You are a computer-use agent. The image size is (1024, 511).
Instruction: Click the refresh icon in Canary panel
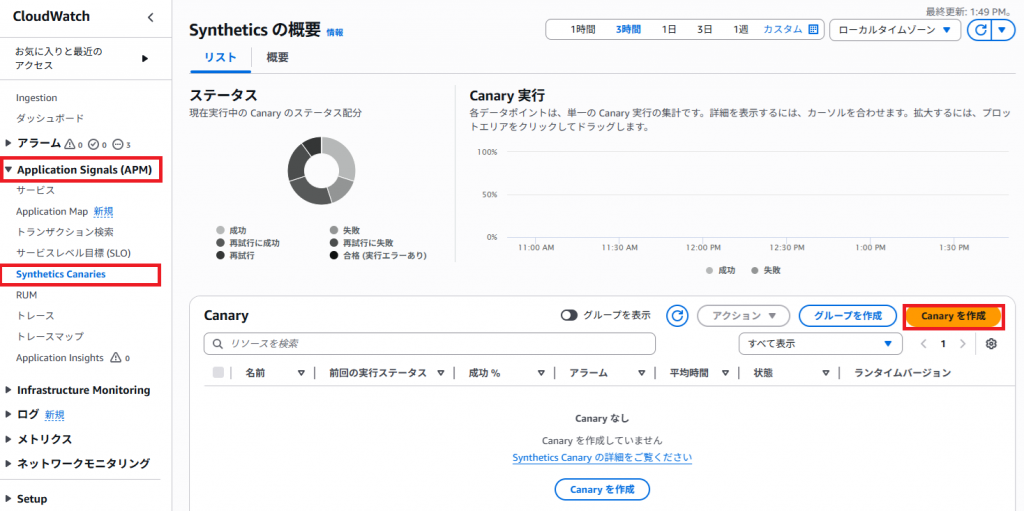pyautogui.click(x=677, y=316)
